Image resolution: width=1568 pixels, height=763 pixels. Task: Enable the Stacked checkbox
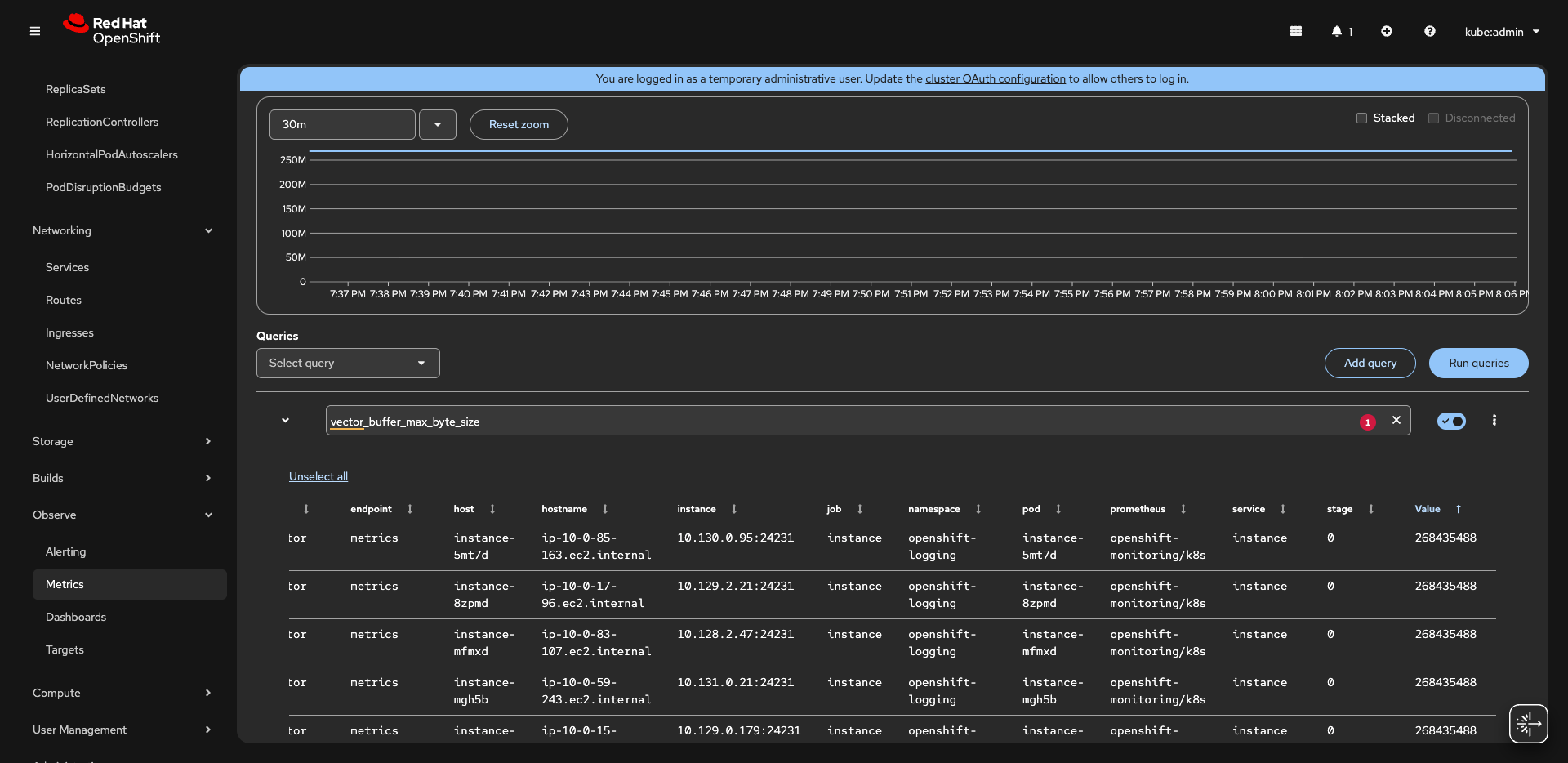[1361, 118]
